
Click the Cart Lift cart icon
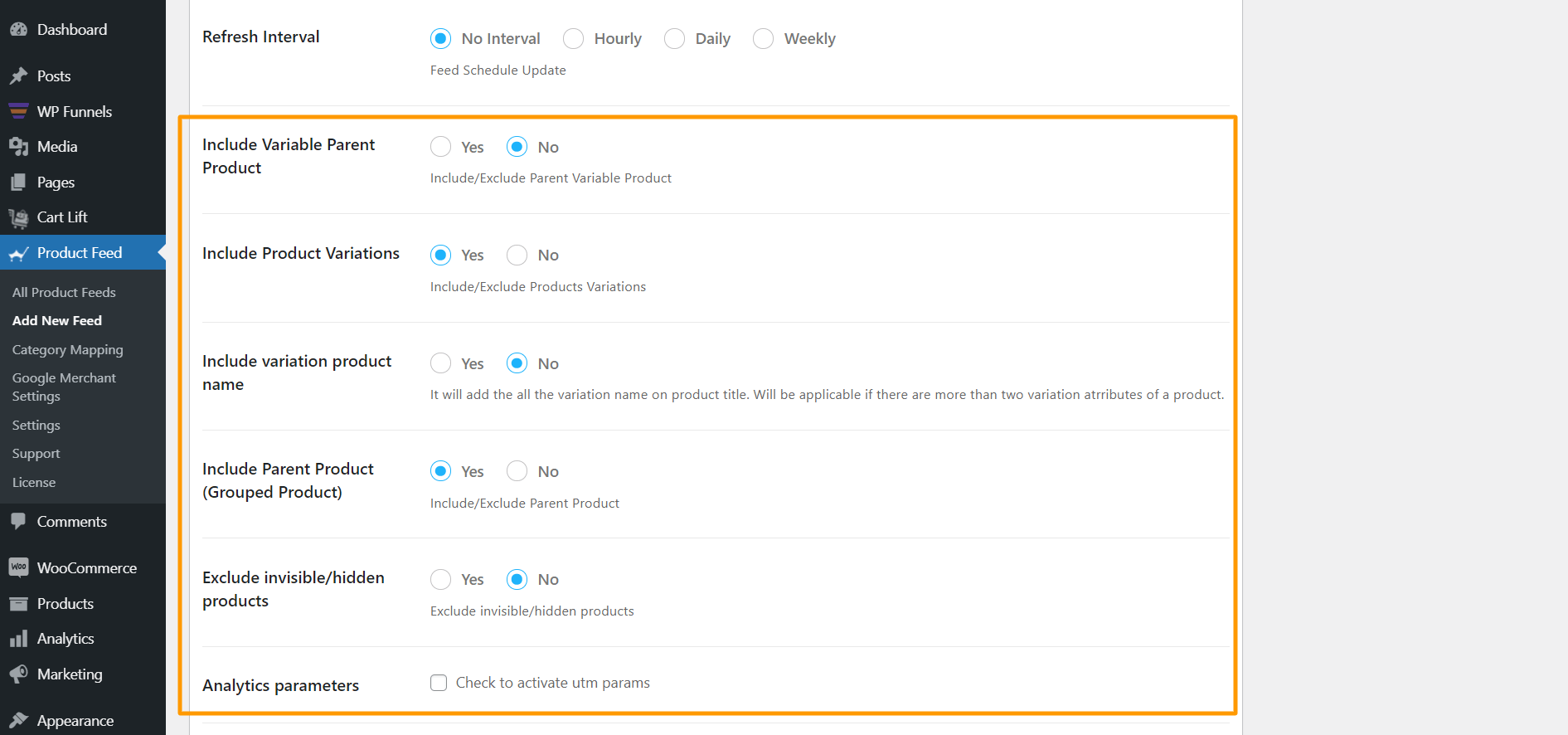click(18, 217)
